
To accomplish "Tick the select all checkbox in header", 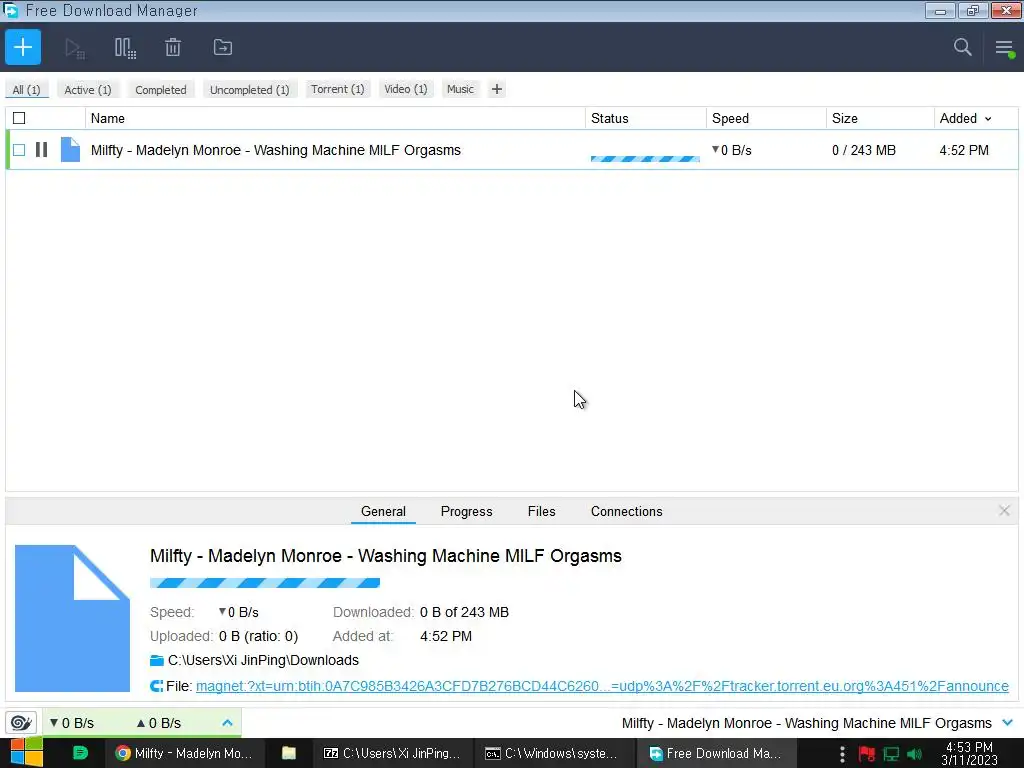I will click(19, 118).
